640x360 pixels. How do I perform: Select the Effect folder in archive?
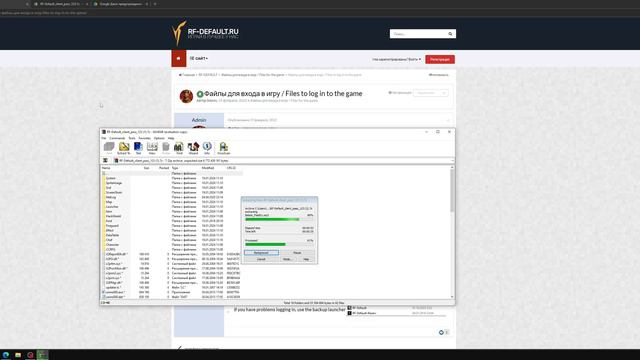point(109,230)
